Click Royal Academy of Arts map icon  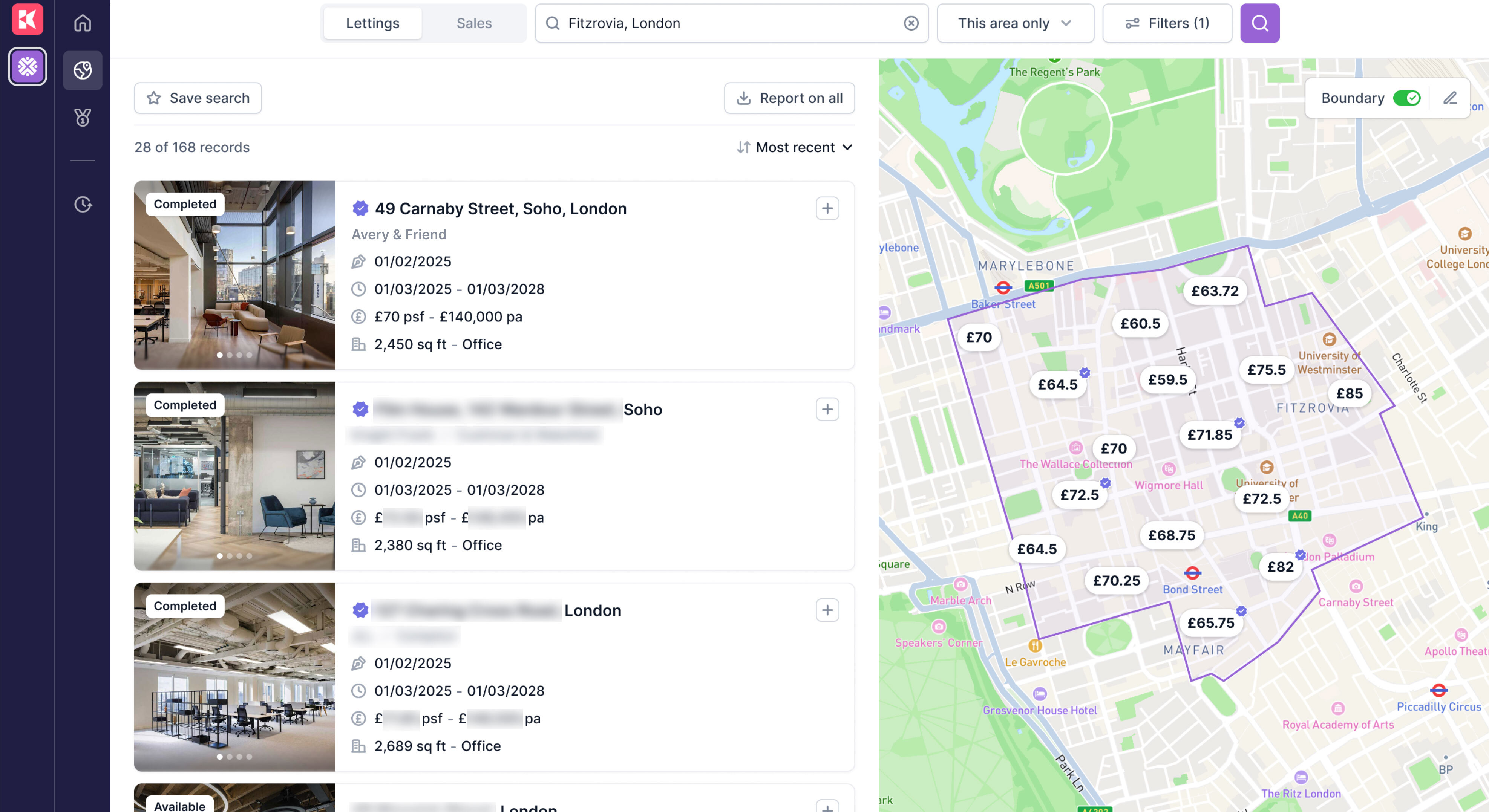point(1337,708)
